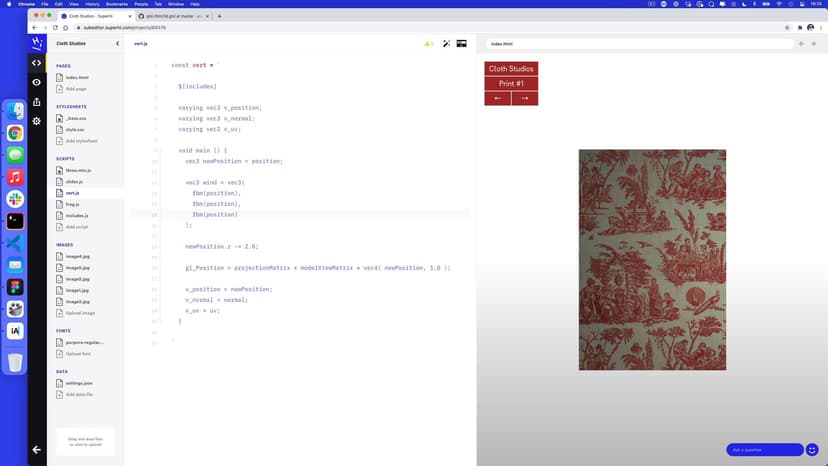Select style.css stylesheet
This screenshot has height=466, width=828.
pos(75,129)
